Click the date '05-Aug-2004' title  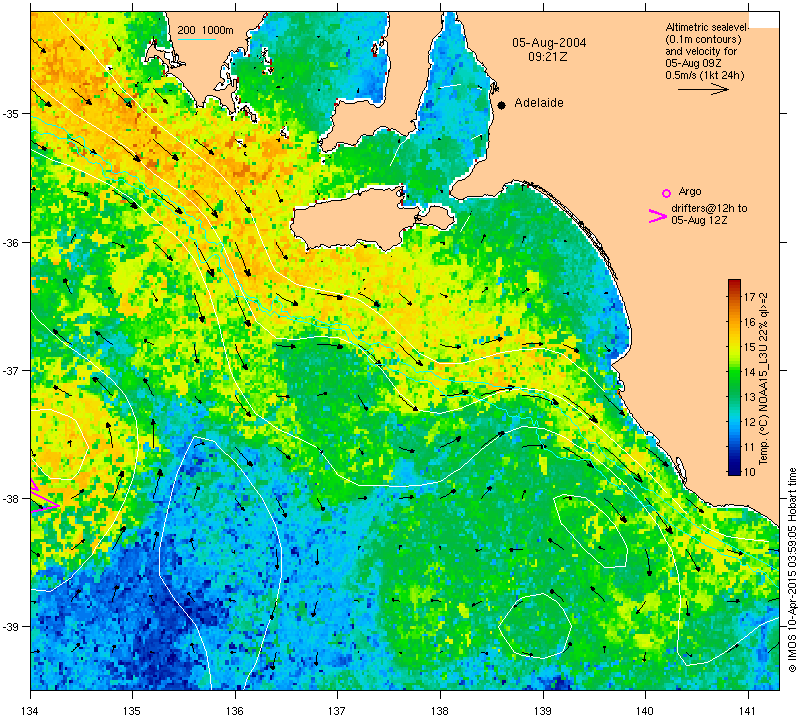click(549, 43)
